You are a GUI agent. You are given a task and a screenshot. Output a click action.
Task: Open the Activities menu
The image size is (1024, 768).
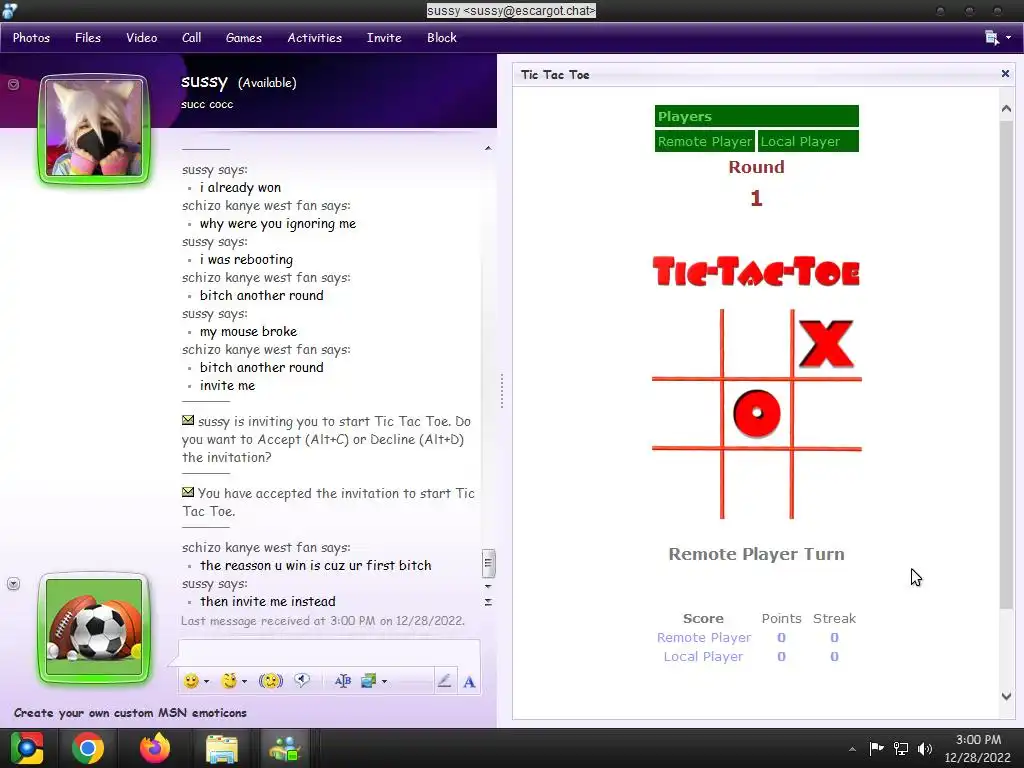[x=315, y=38]
